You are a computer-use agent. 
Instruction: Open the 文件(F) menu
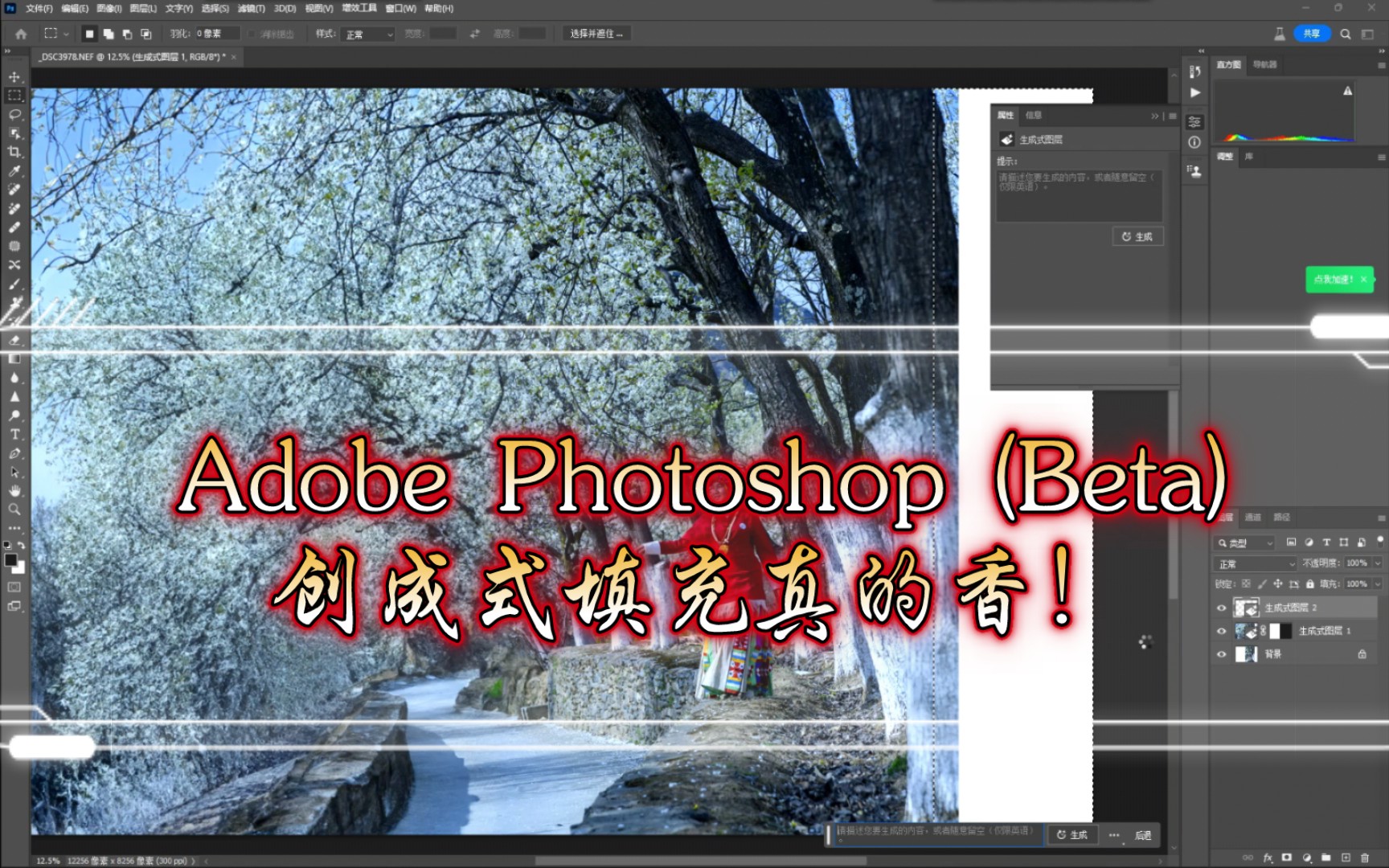[x=39, y=8]
